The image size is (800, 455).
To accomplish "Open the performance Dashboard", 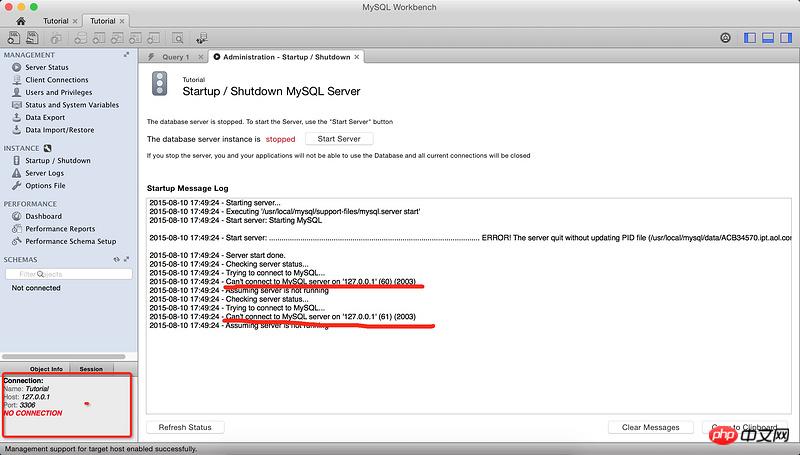I will (x=43, y=216).
